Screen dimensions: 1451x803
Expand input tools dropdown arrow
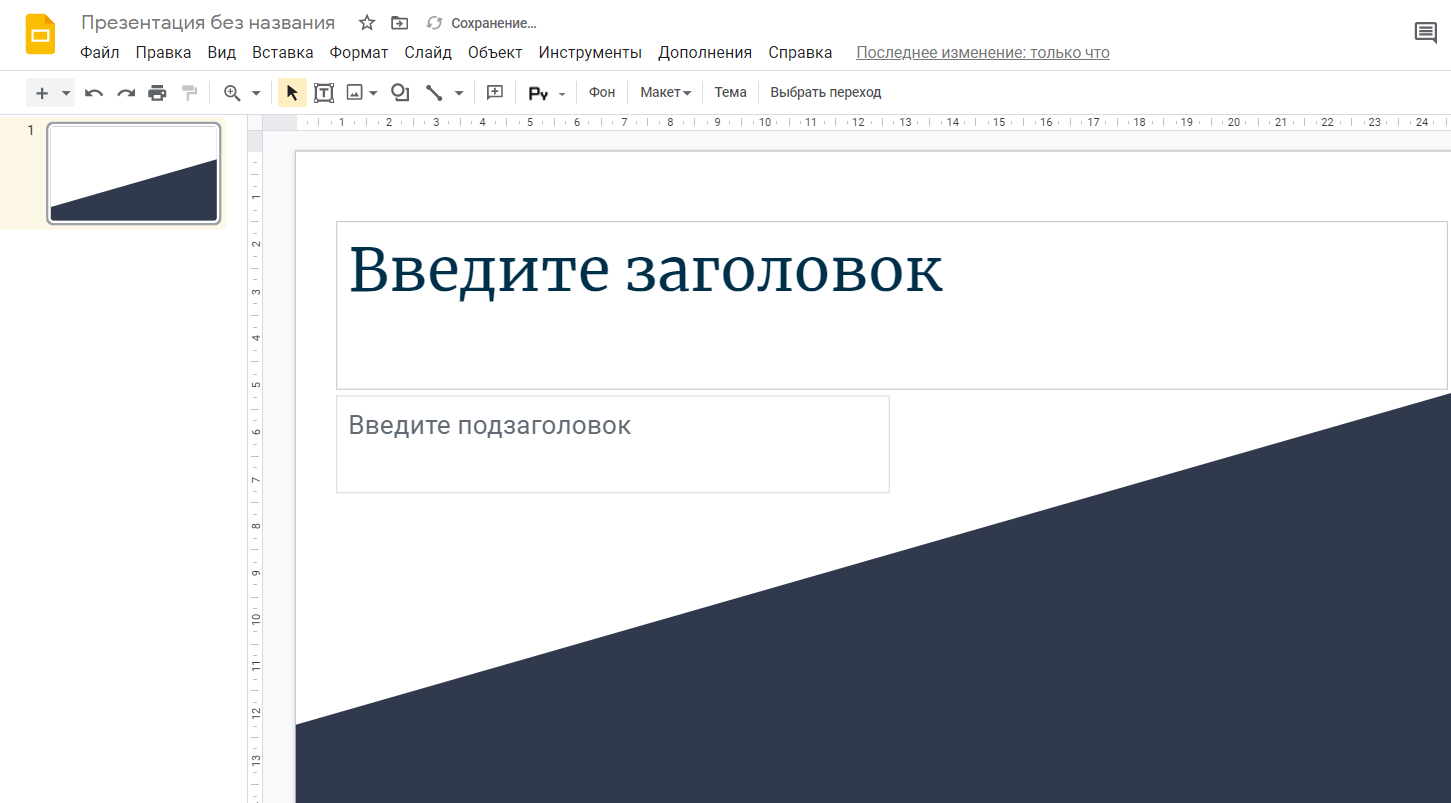(x=562, y=93)
